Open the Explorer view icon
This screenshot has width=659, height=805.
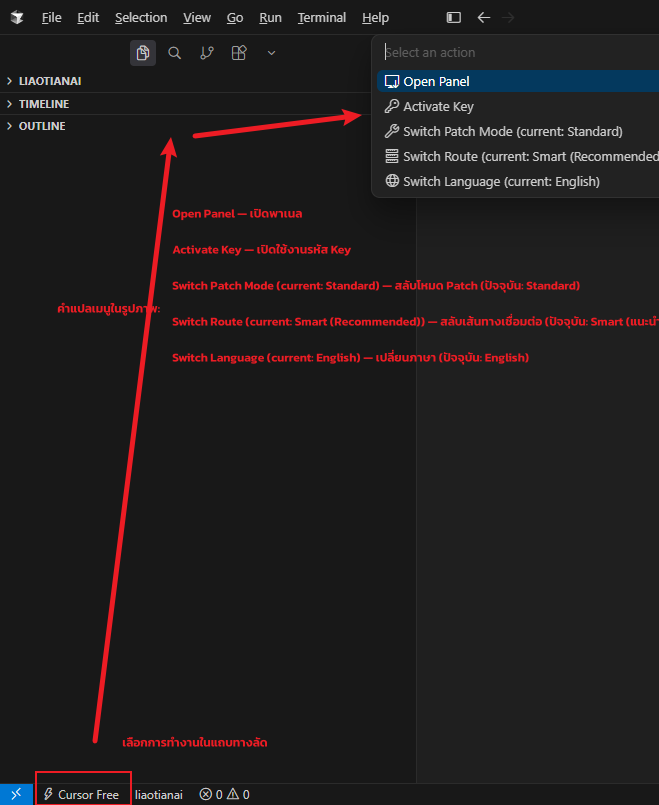143,53
